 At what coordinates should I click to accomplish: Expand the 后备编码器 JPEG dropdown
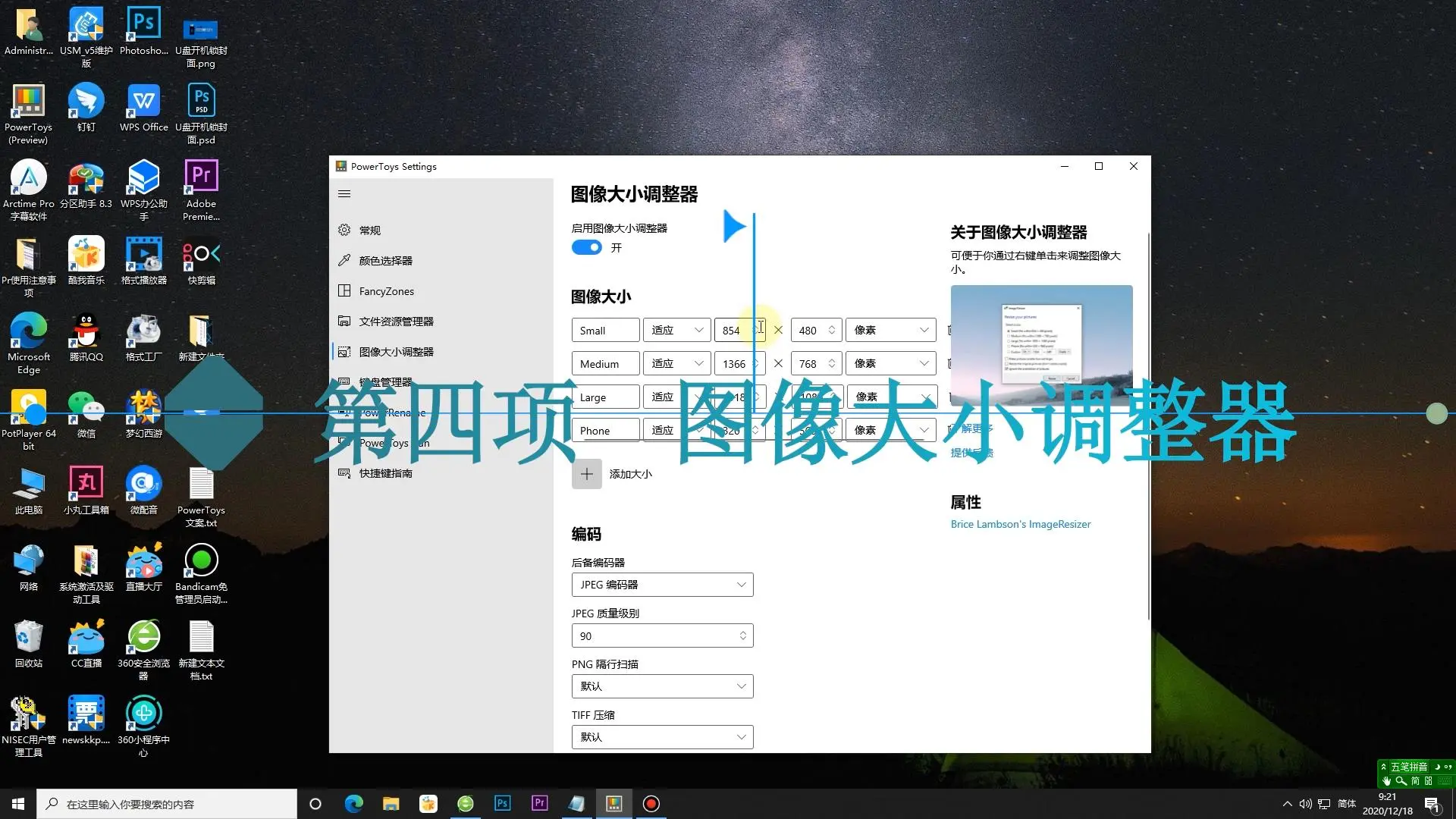pos(662,585)
